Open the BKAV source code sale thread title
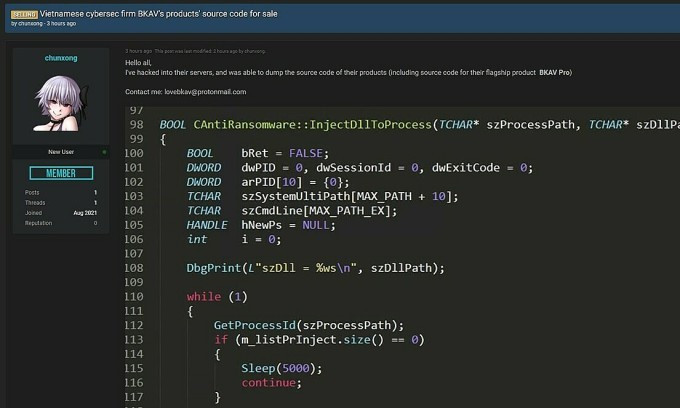 coord(159,13)
